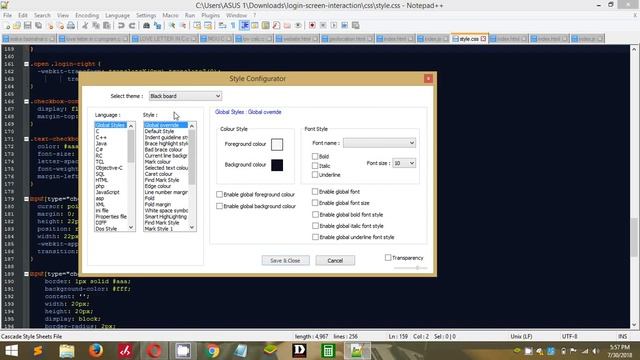Viewport: 640px width, 360px height.
Task: Open the Plugins menu
Action: 210,15
